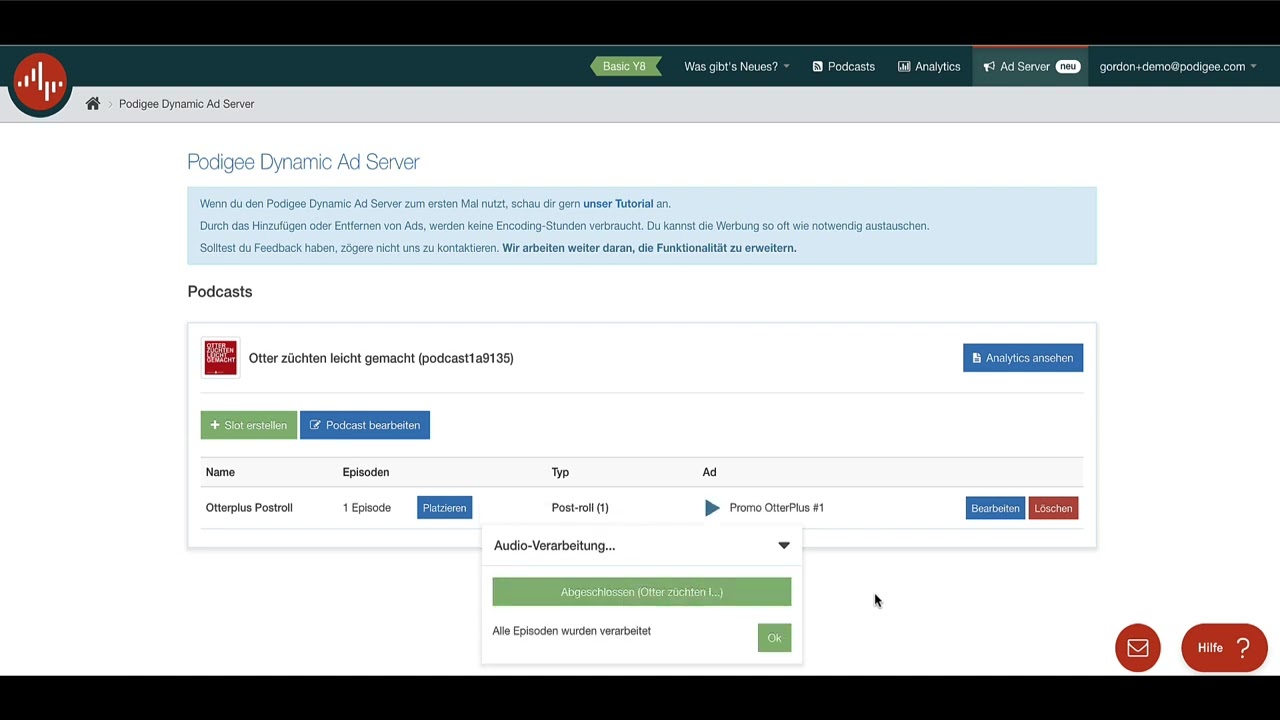Open the email contact bubble
This screenshot has height=720, width=1280.
point(1138,648)
